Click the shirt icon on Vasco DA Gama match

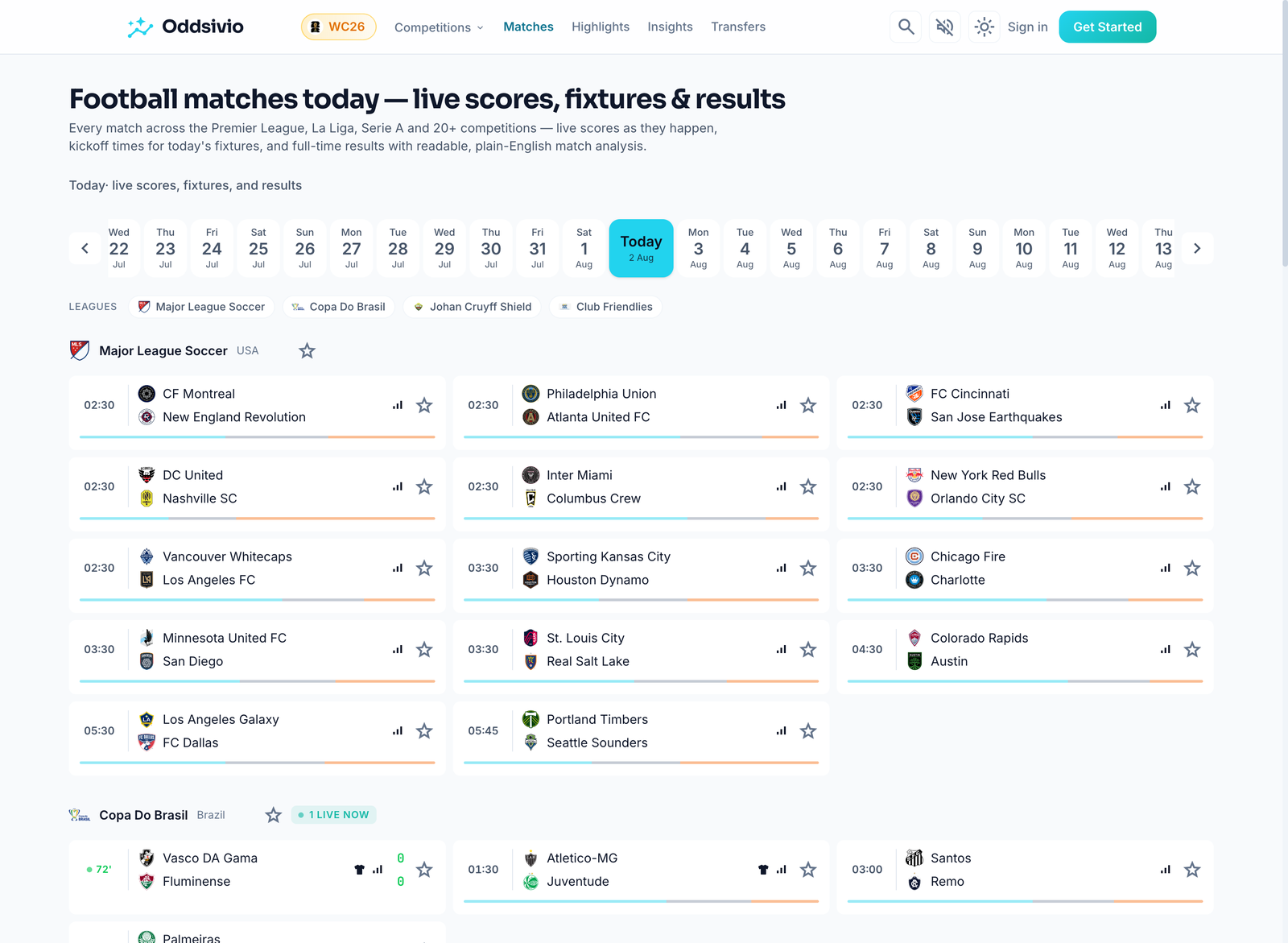coord(360,870)
